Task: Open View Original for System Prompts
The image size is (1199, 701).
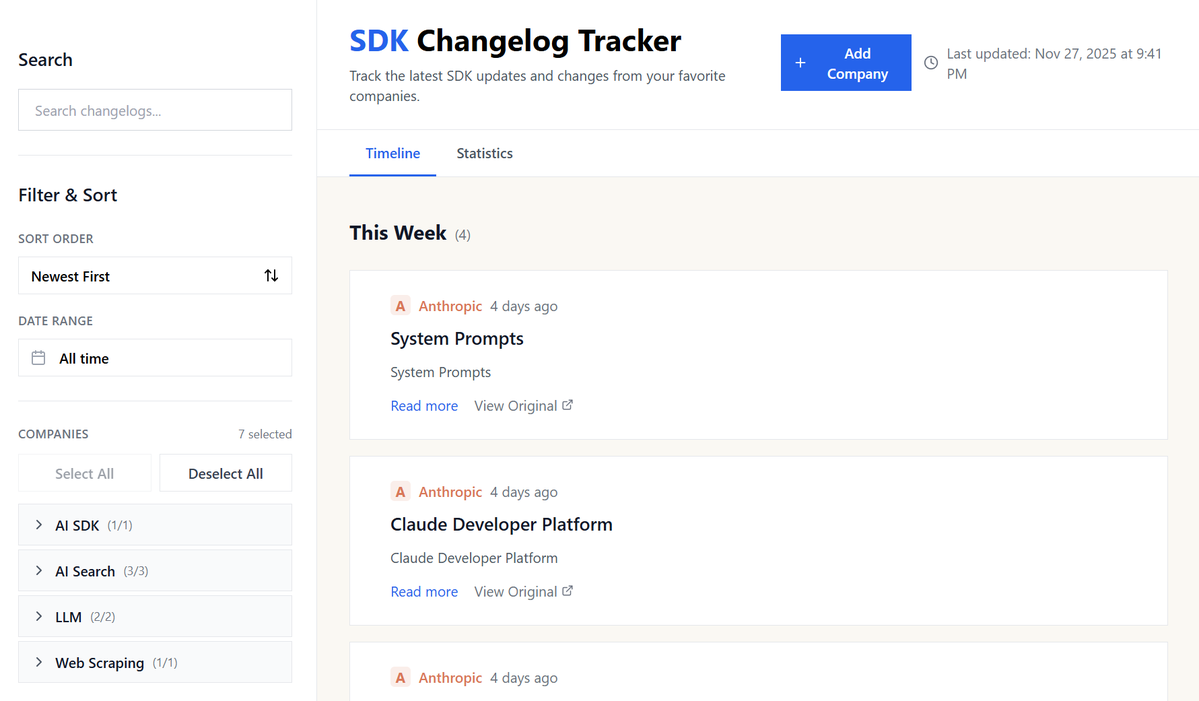Action: [523, 406]
